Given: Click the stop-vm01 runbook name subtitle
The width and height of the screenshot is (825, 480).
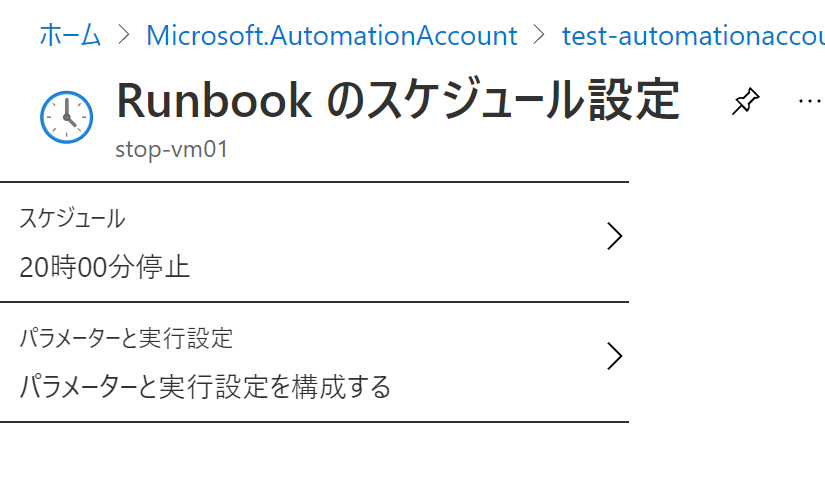Looking at the screenshot, I should [172, 149].
